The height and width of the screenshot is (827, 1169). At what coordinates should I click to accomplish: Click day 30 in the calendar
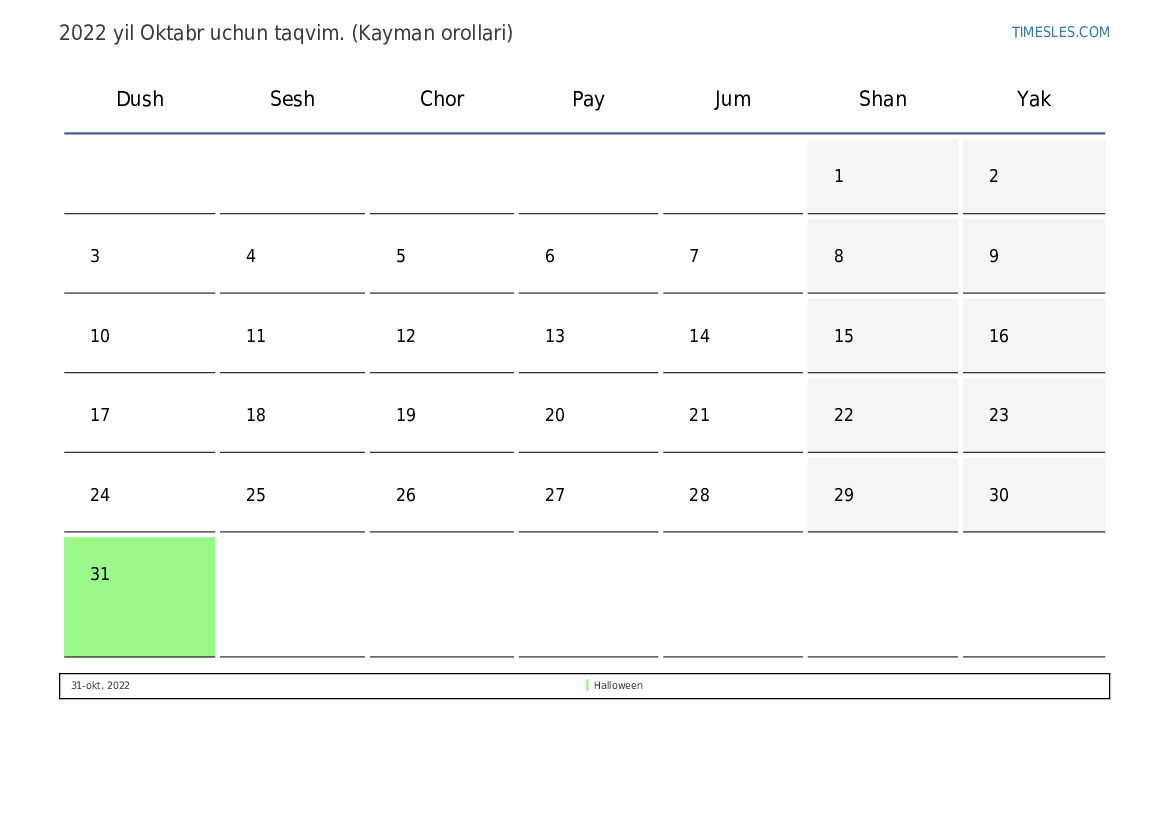click(x=1033, y=494)
